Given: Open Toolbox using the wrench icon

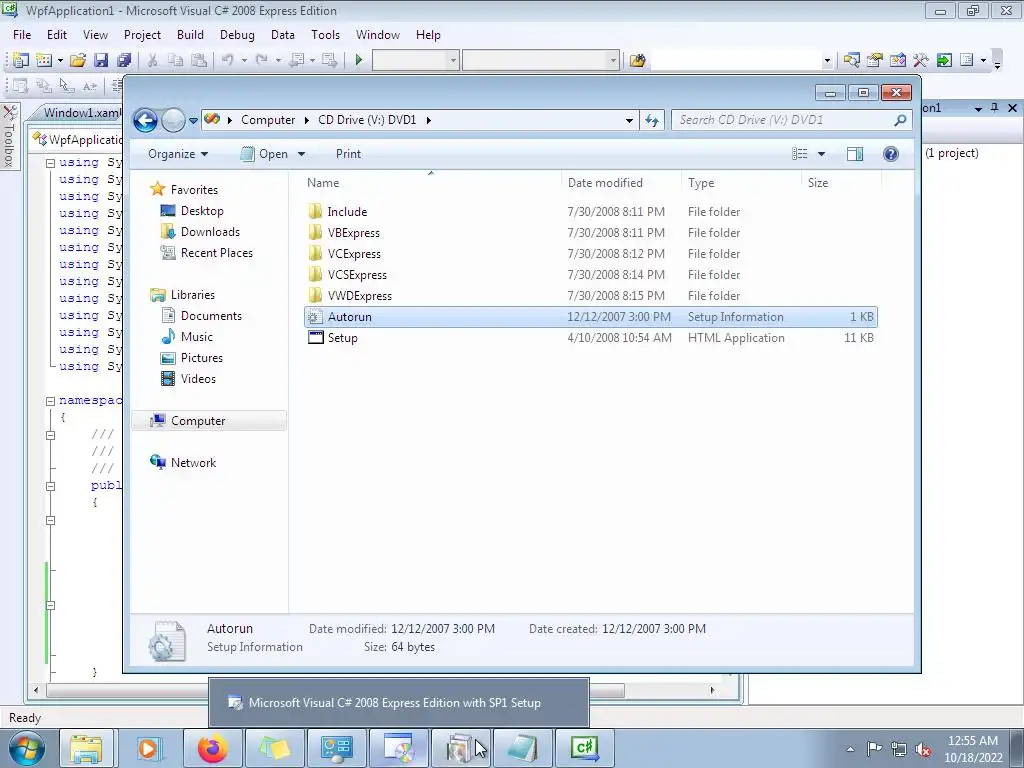Looking at the screenshot, I should click(921, 61).
